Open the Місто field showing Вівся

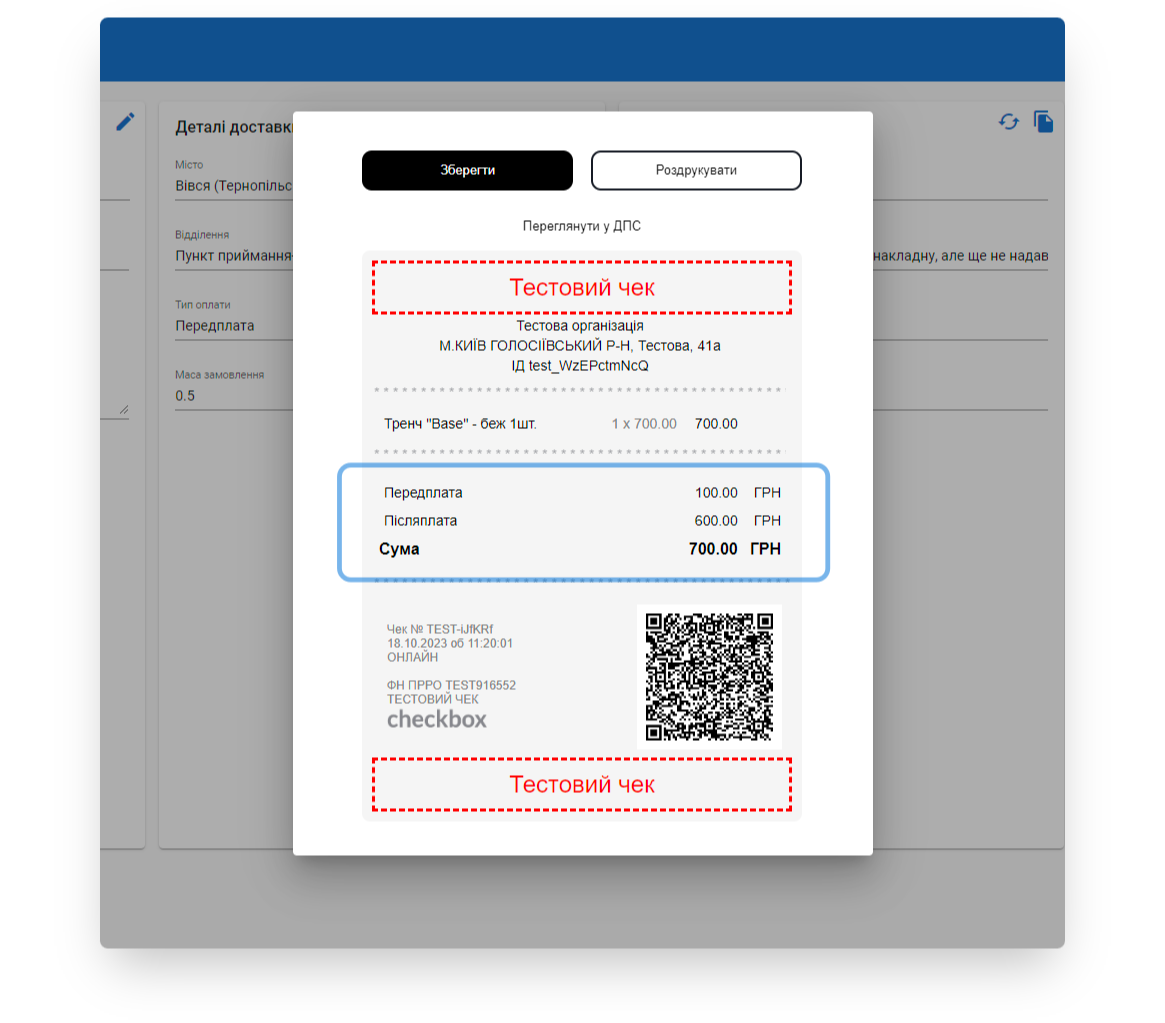click(232, 186)
